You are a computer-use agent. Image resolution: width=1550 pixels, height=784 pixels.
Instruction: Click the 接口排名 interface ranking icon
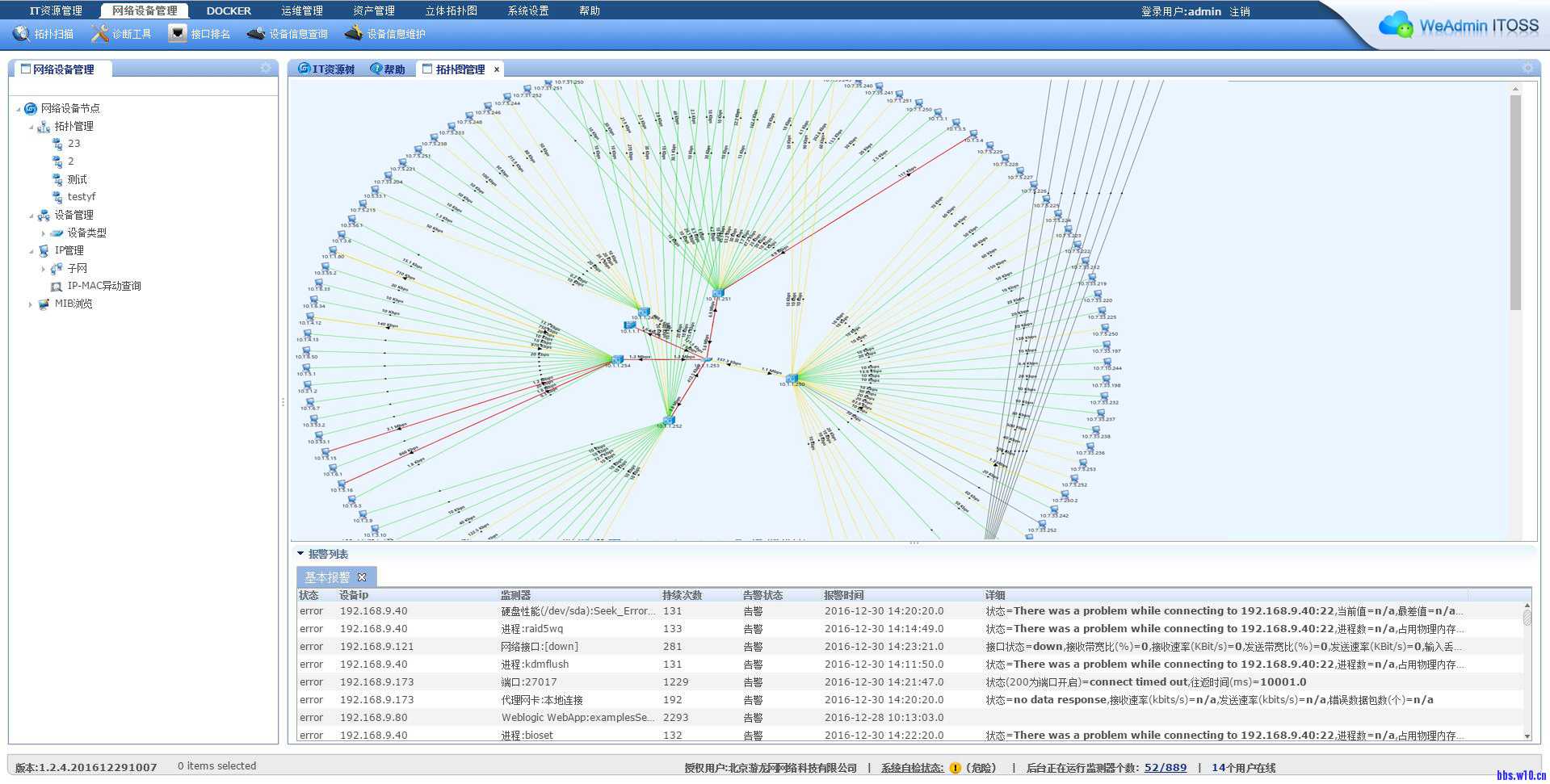pos(178,34)
